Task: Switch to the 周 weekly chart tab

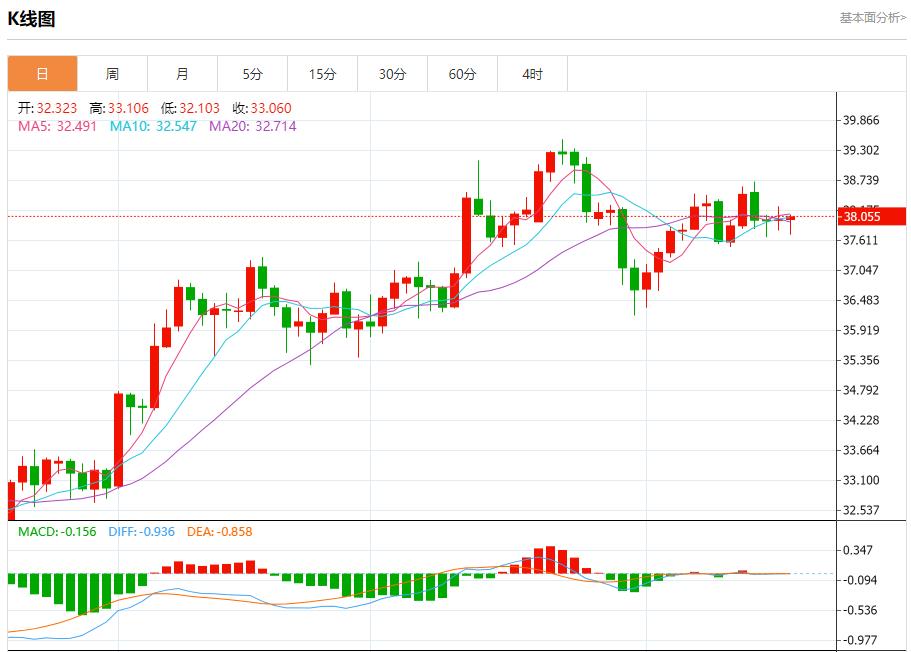Action: pyautogui.click(x=113, y=73)
